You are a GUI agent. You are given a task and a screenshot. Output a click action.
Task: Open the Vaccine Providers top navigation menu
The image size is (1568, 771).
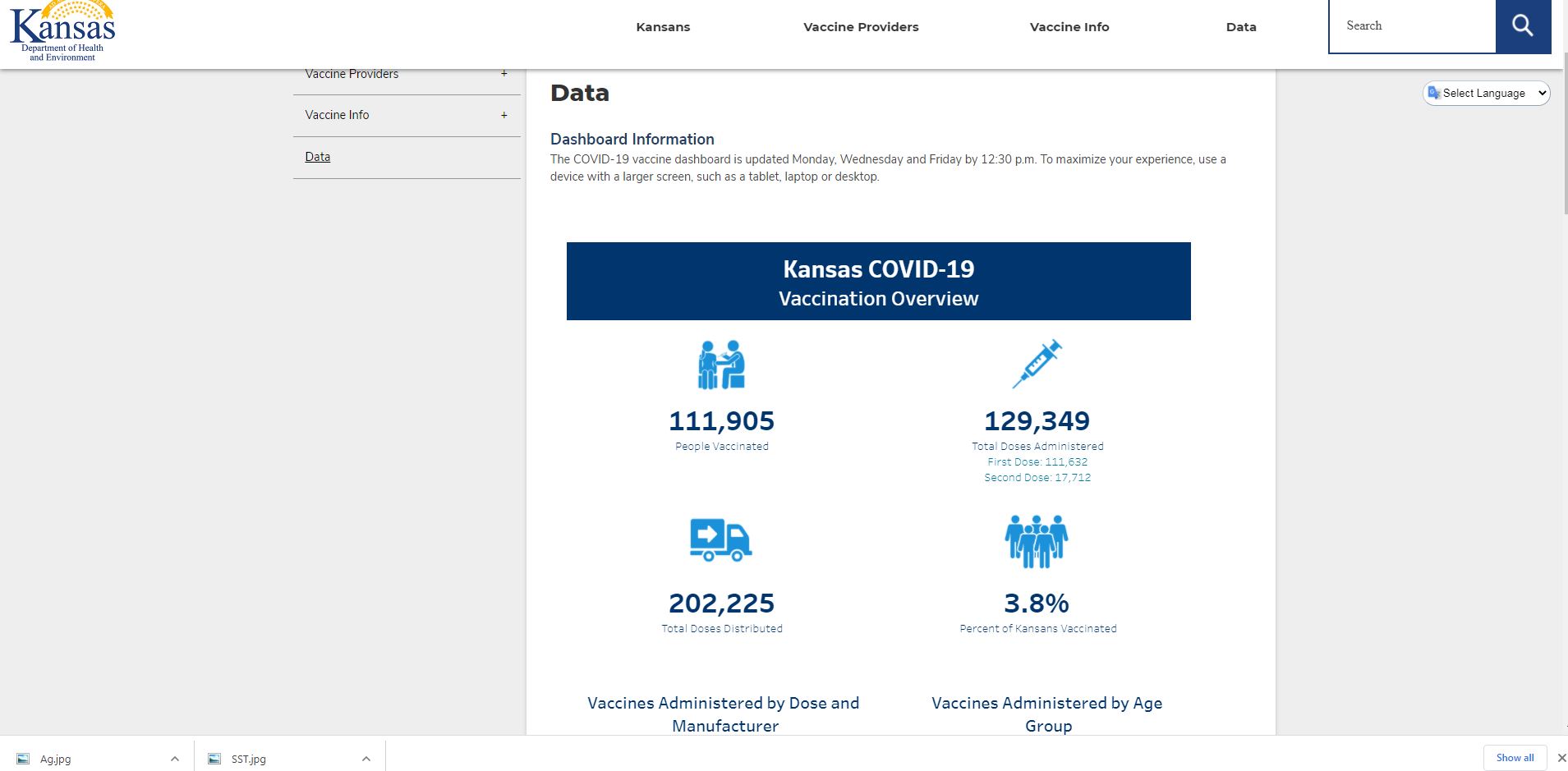[x=861, y=27]
